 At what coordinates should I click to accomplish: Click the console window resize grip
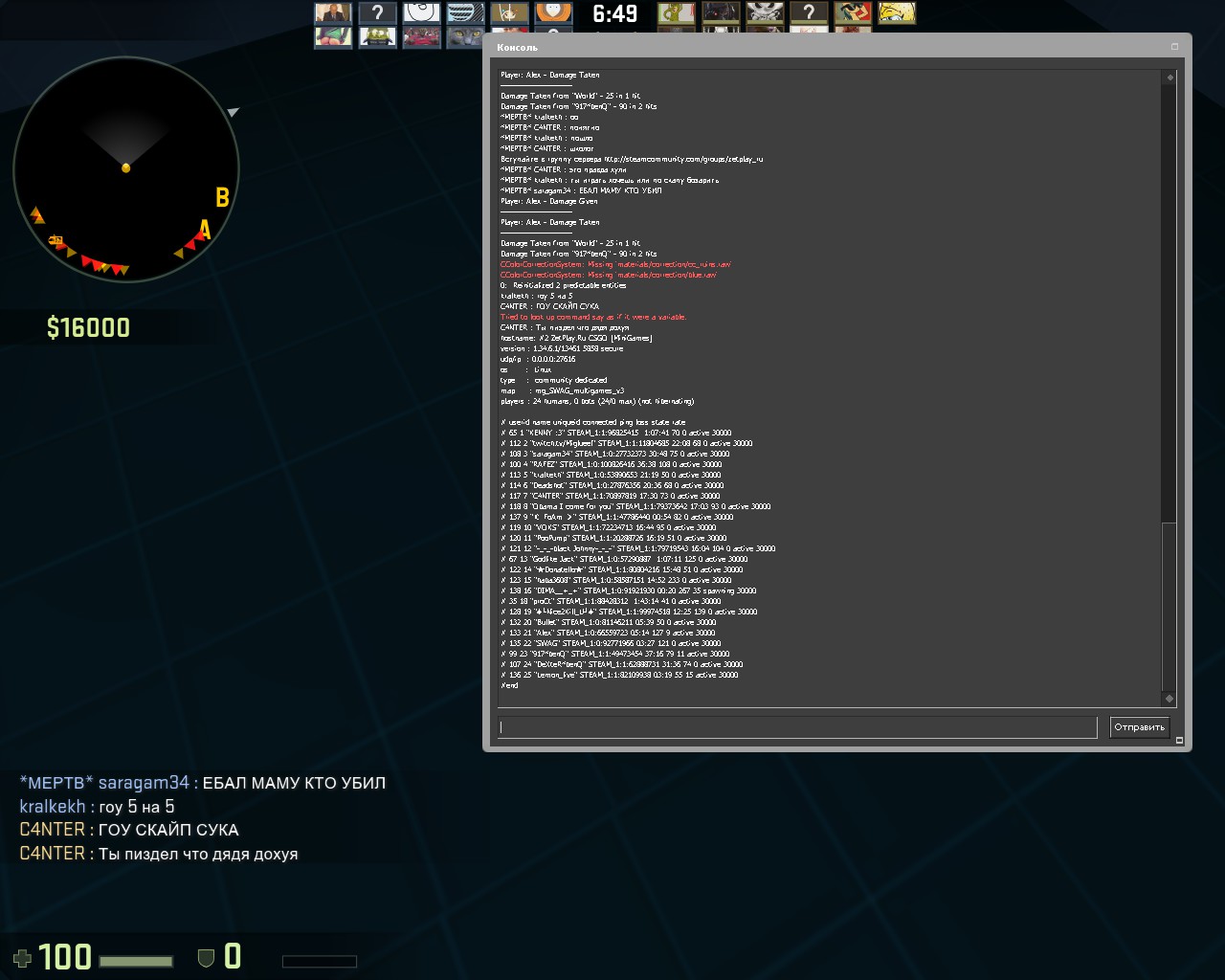pos(1179,740)
